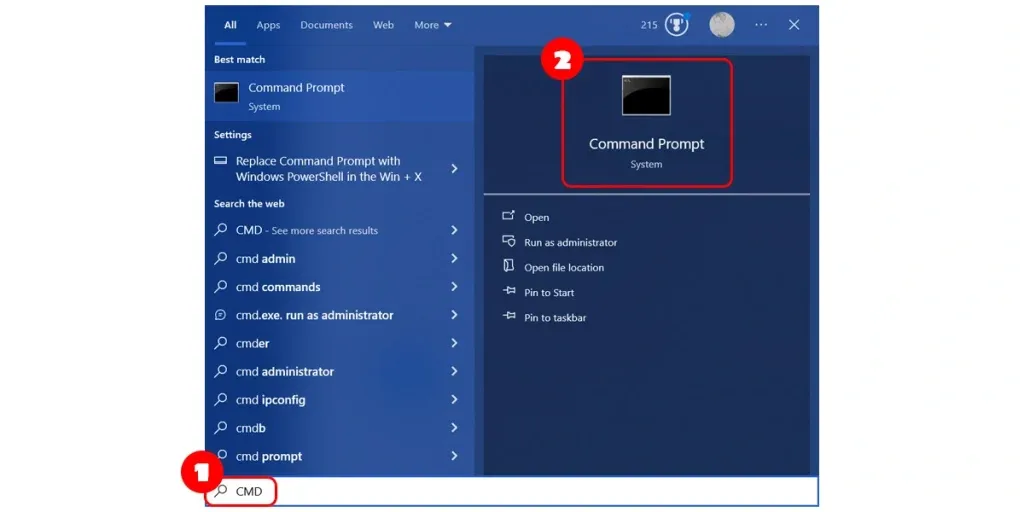Click the Command Prompt title in preview pane
Screen dimensions: 1024x512
(x=647, y=144)
